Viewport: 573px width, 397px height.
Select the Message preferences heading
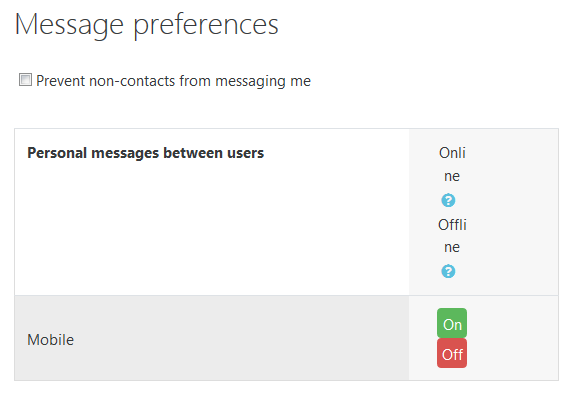click(147, 25)
